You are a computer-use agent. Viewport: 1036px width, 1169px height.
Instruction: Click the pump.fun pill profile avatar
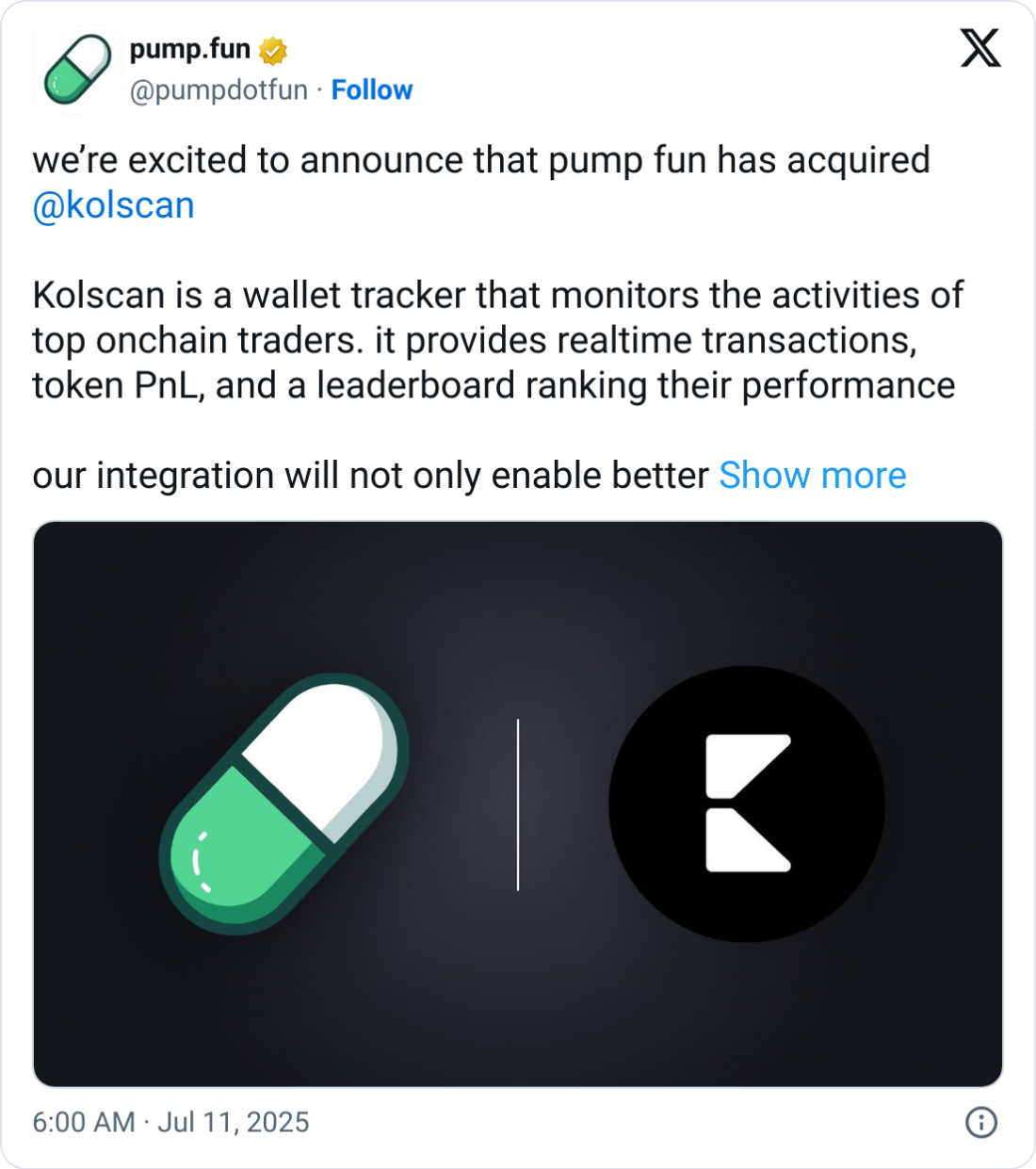coord(77,70)
